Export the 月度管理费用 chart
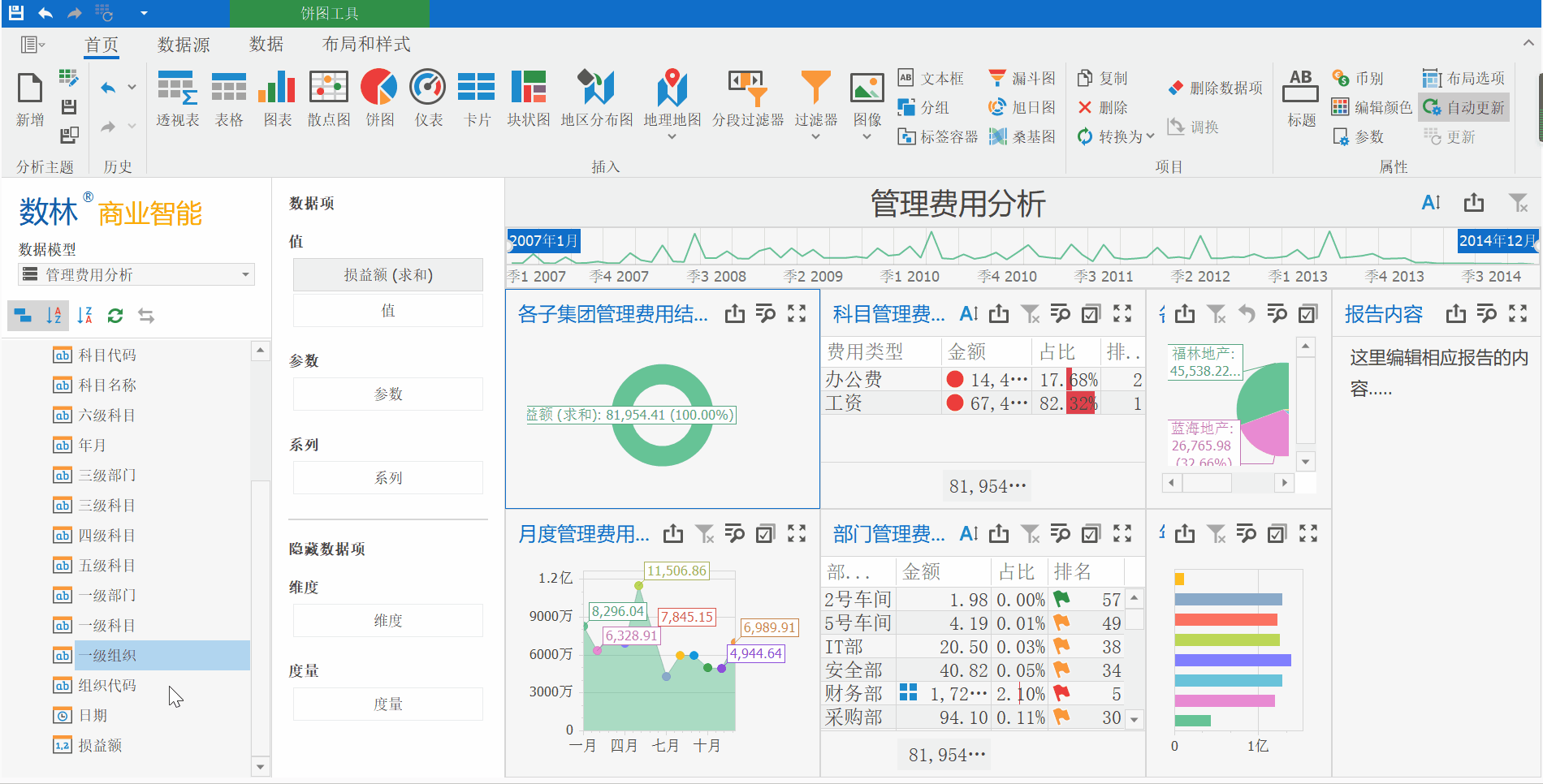Screen dimensions: 1543x784 click(x=672, y=533)
